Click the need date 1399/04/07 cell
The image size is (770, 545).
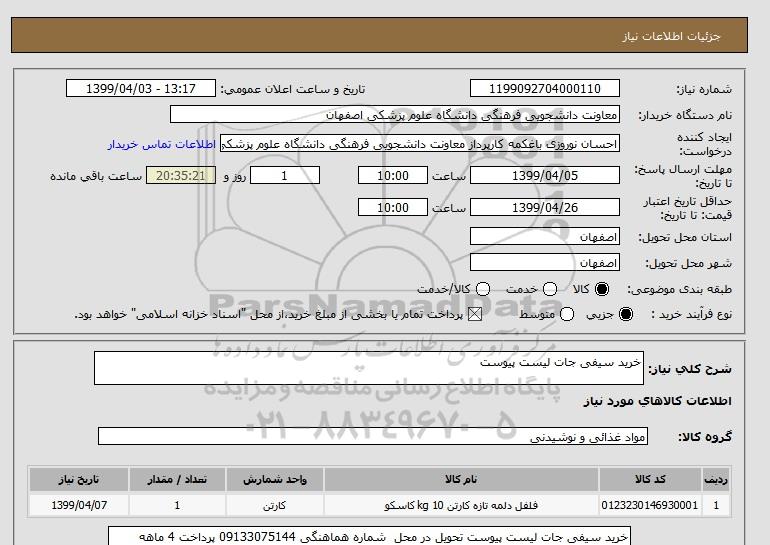point(79,505)
